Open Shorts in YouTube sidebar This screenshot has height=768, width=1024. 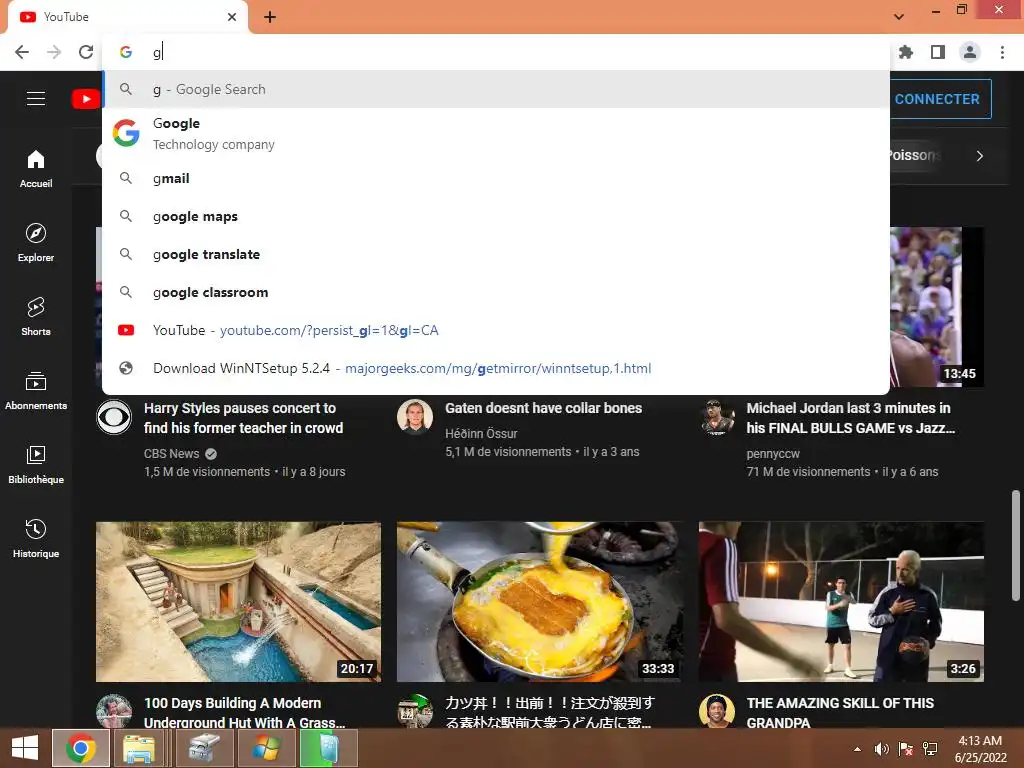click(x=36, y=317)
